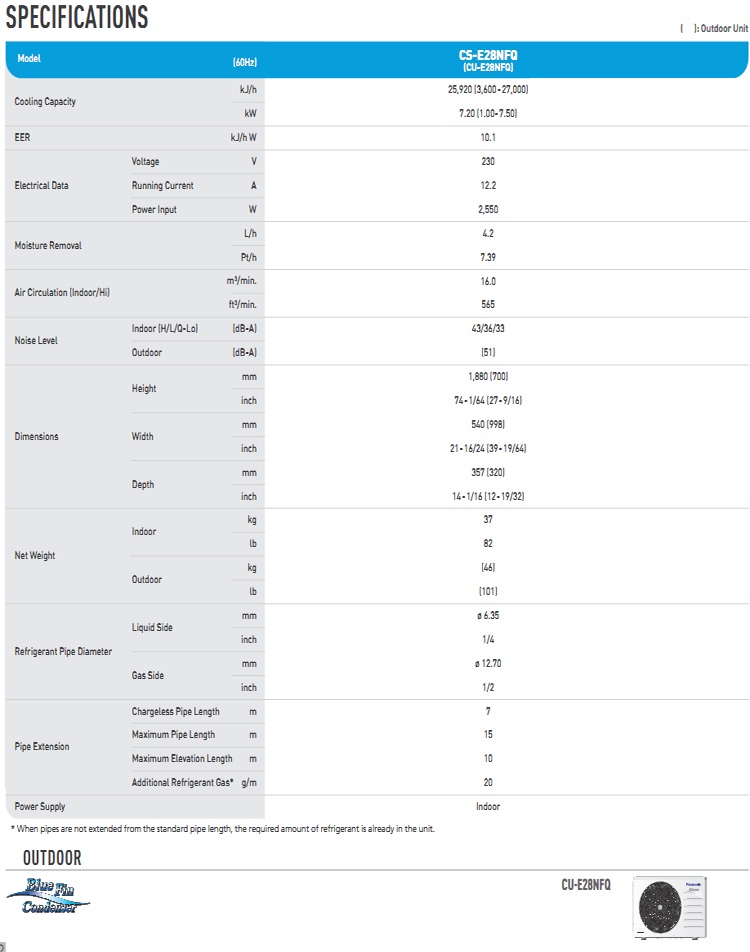Click the Maximum Pipe Length label
The height and width of the screenshot is (952, 750).
coord(173,735)
